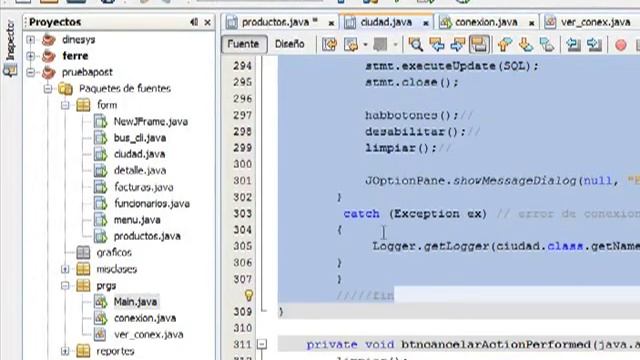Open the ver_conex.java editor tab
Screen dimensions: 640x360
(x=595, y=22)
